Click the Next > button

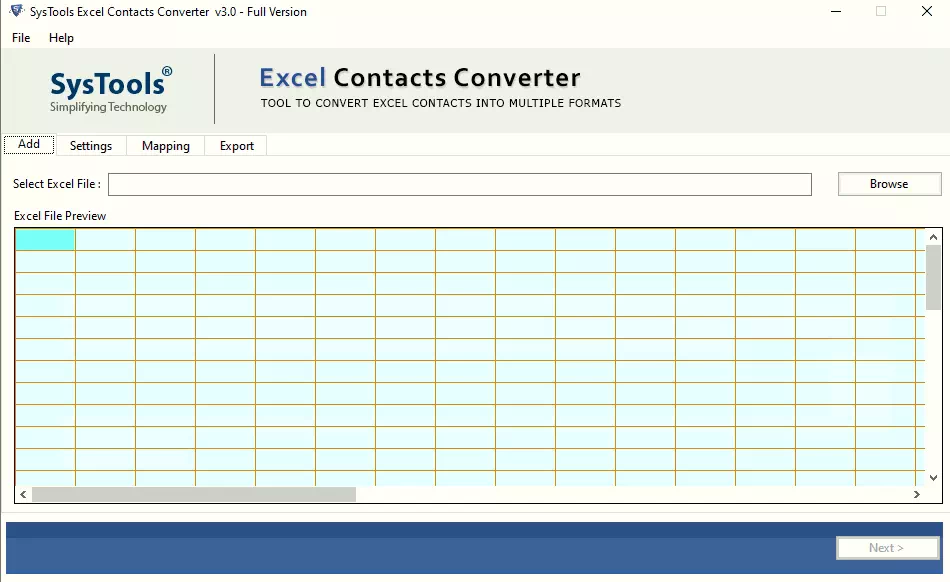pyautogui.click(x=888, y=547)
